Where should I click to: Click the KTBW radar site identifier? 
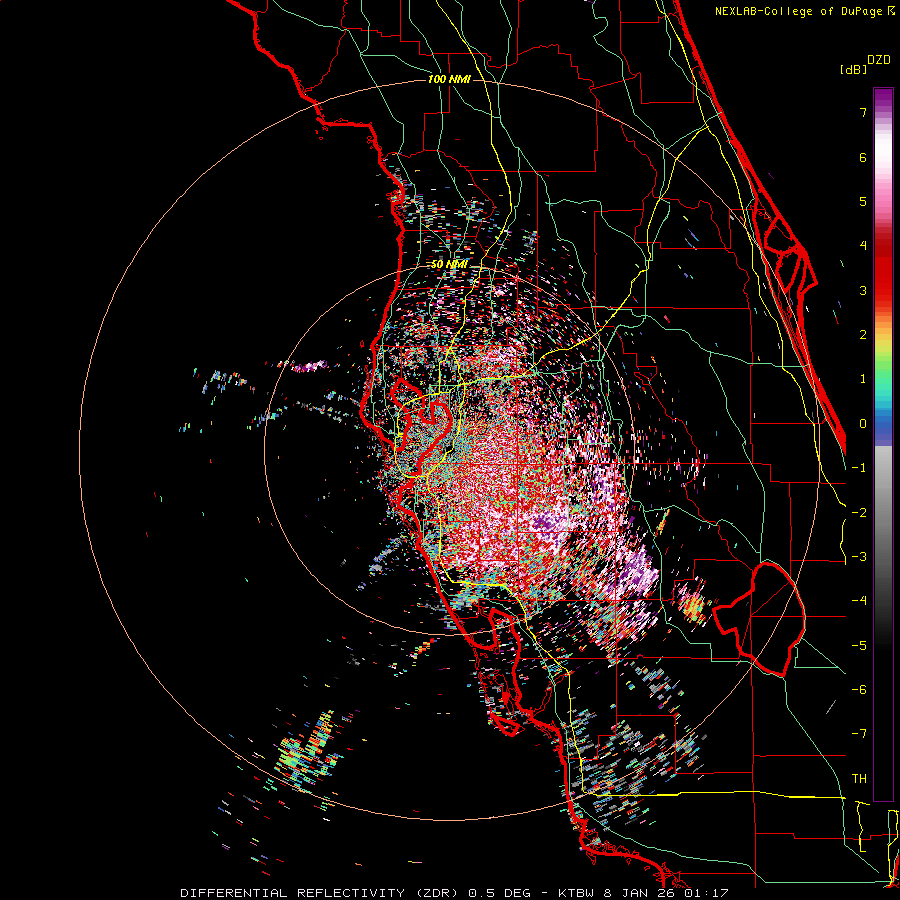tap(577, 893)
